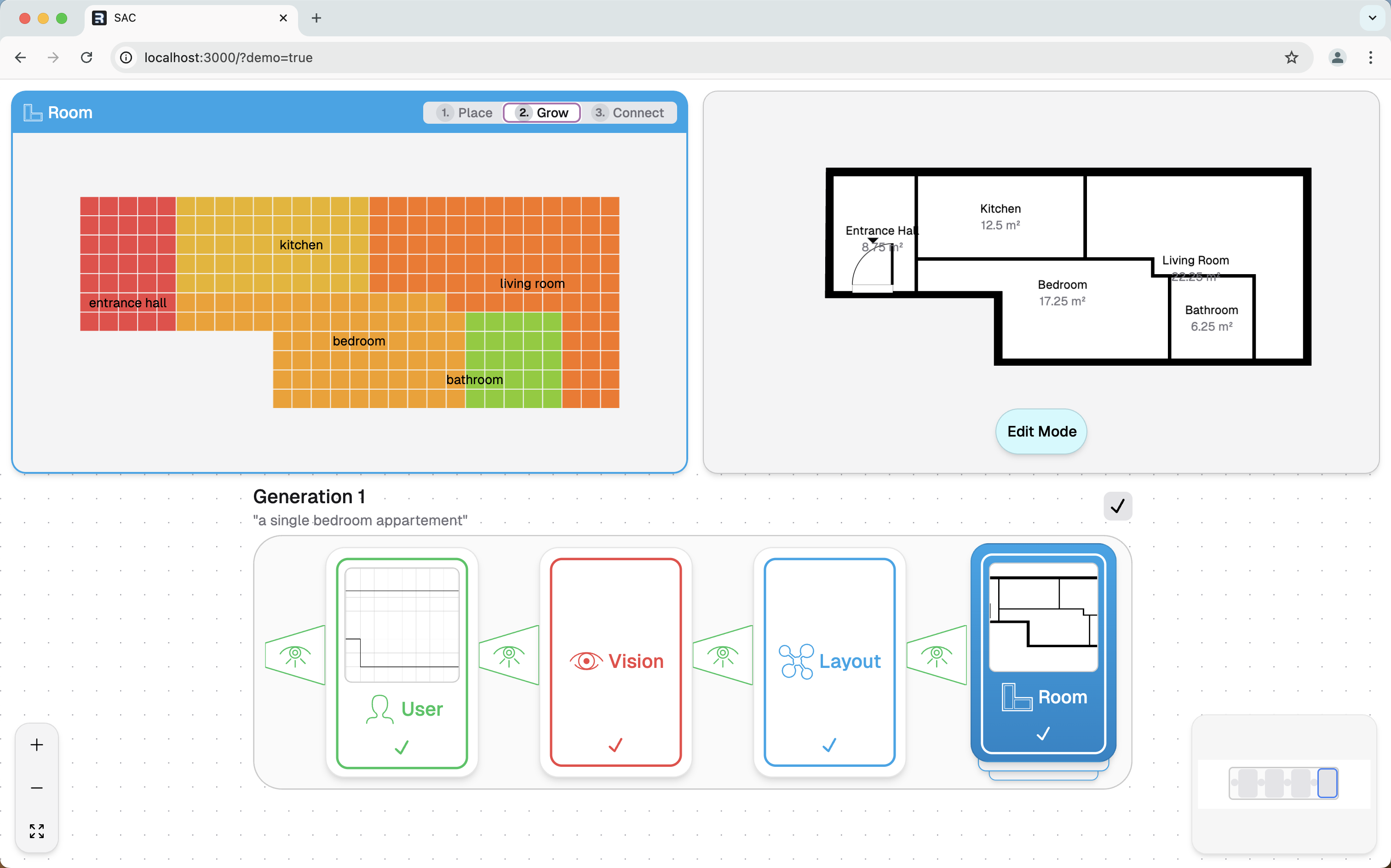Toggle the Generation 1 checkmark box
The height and width of the screenshot is (868, 1391).
[x=1117, y=506]
